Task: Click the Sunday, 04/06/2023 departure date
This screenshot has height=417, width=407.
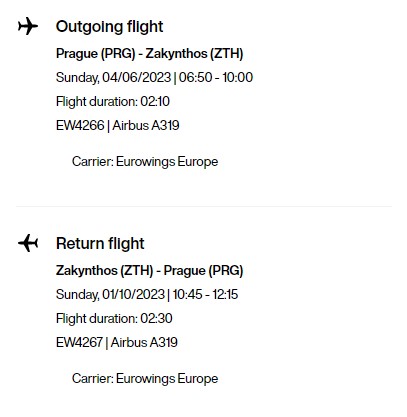Action: tap(113, 78)
